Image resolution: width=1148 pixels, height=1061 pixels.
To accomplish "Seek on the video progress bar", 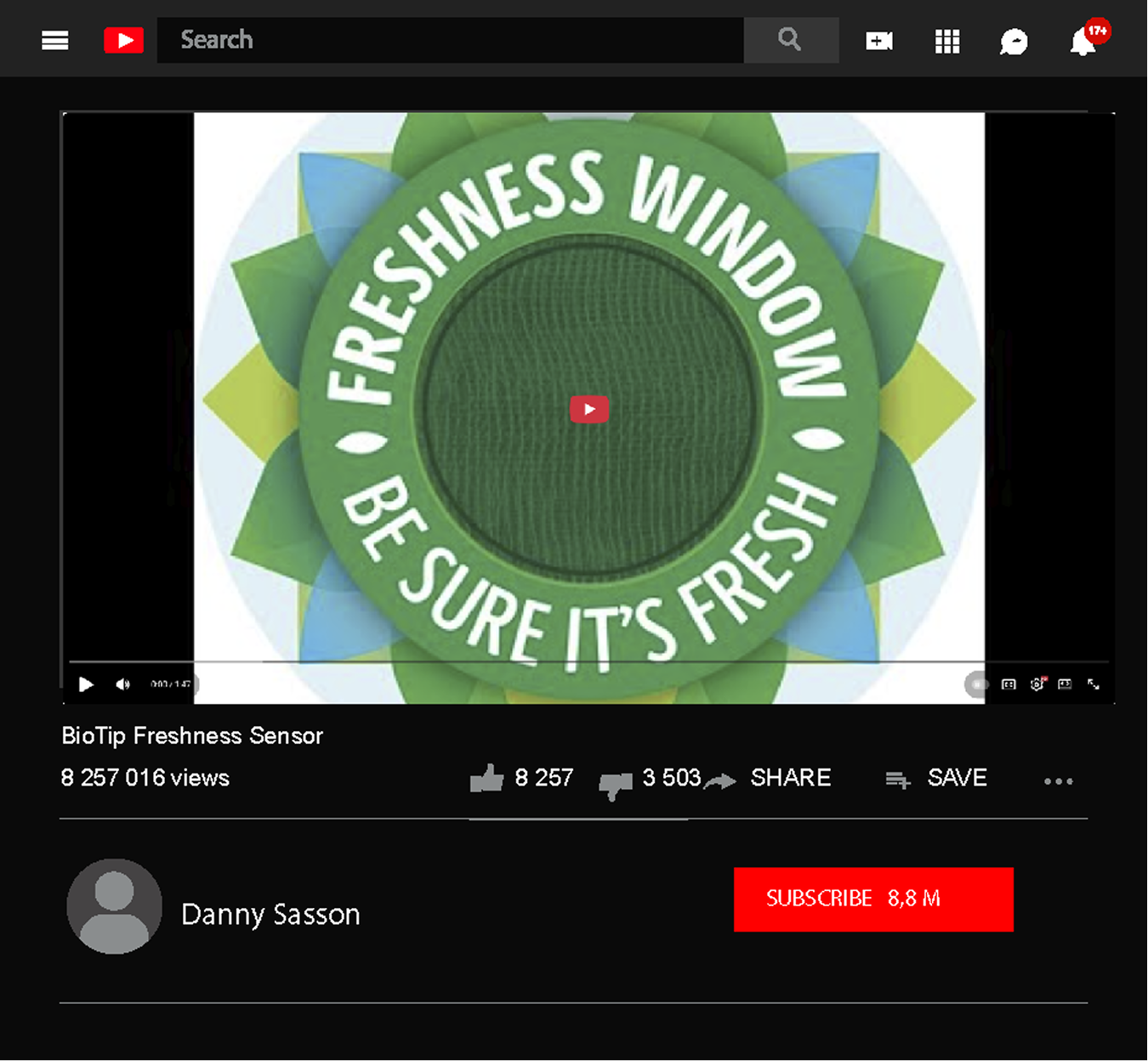I will tap(588, 661).
